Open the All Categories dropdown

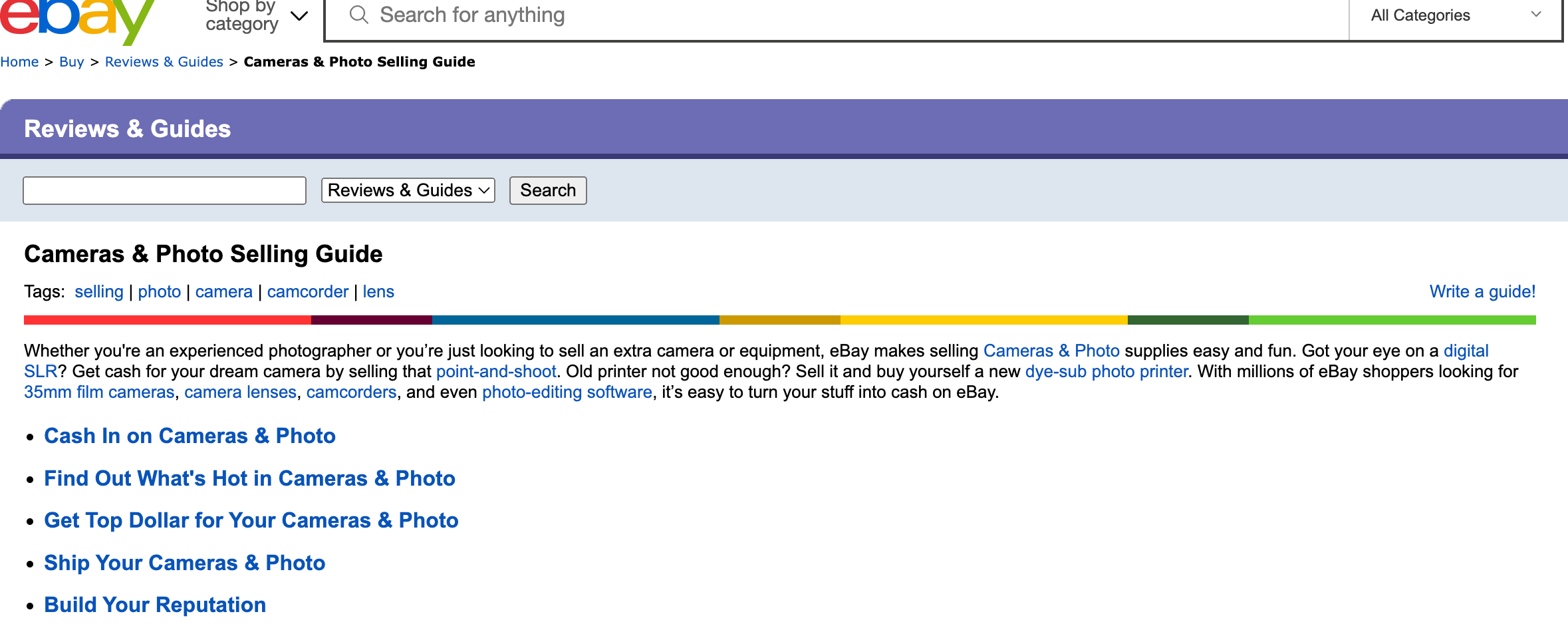click(x=1455, y=15)
